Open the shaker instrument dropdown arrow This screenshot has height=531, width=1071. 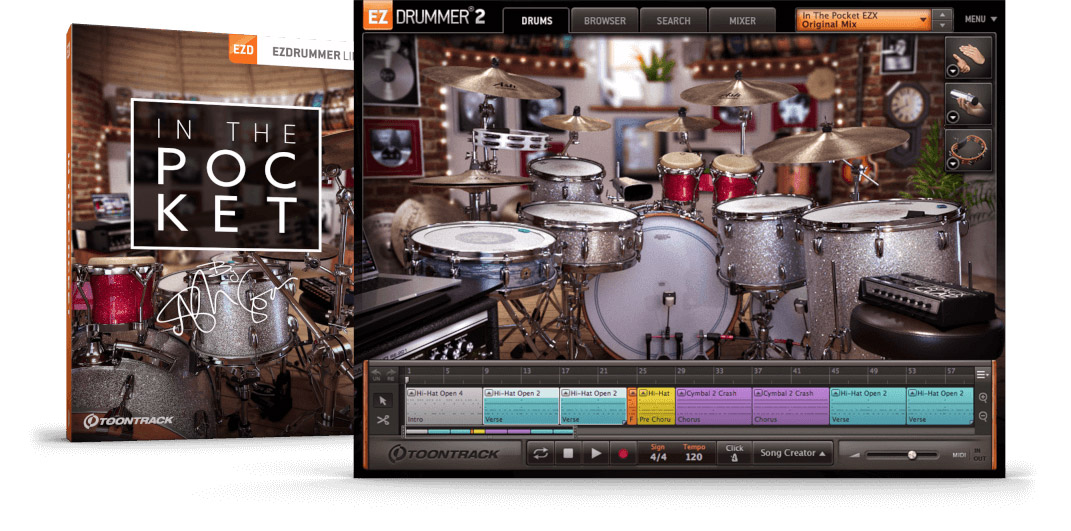(953, 117)
